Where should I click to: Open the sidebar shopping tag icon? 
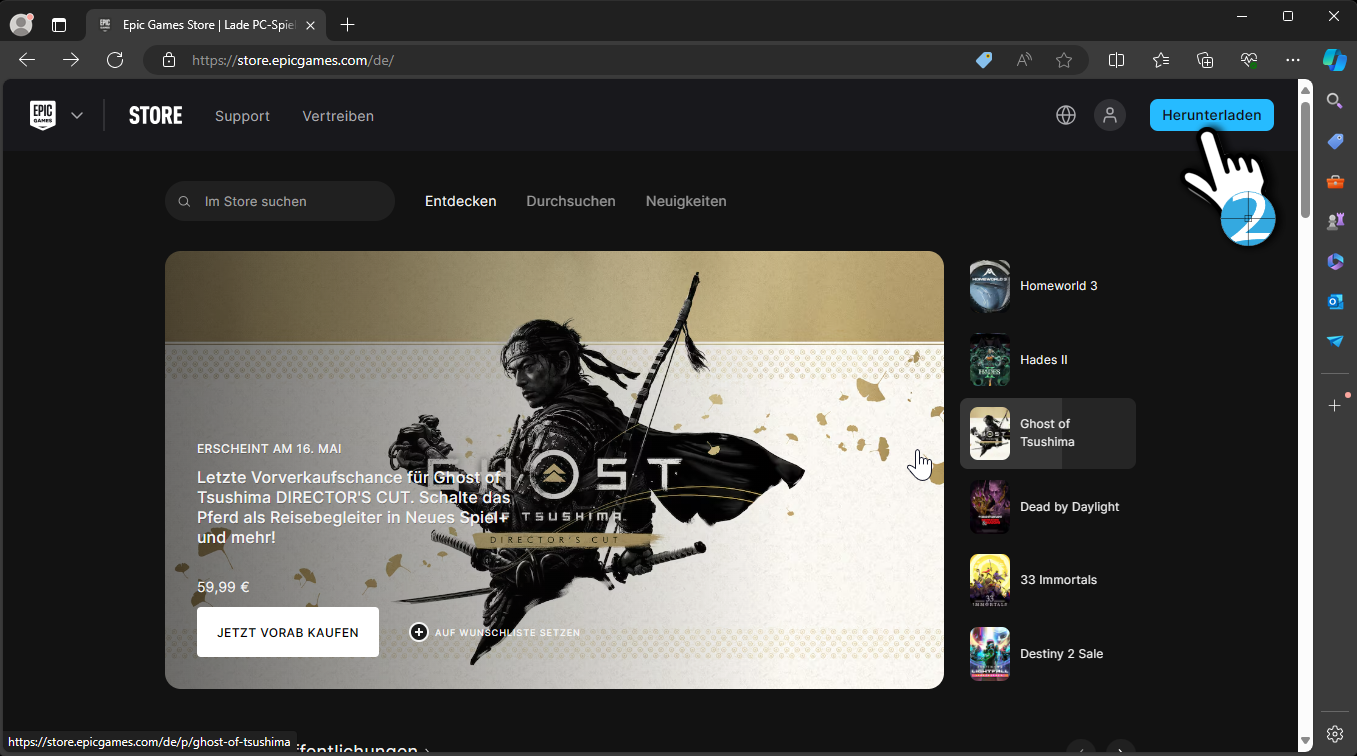pos(1335,141)
